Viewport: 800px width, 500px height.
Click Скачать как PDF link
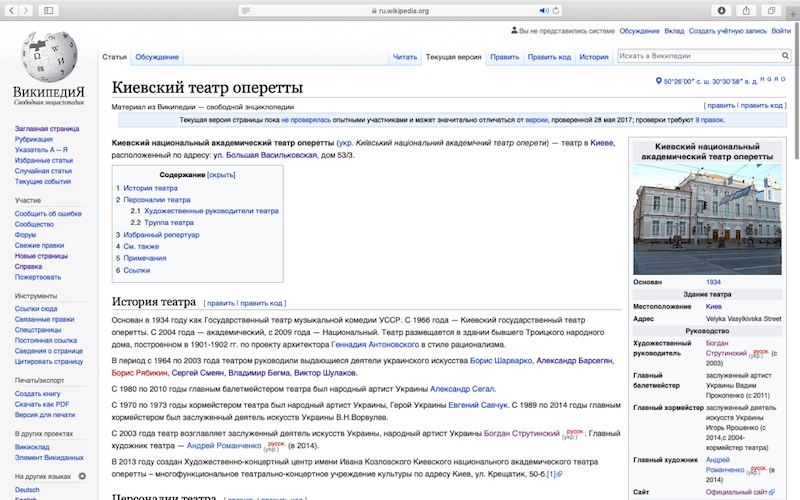click(x=42, y=404)
